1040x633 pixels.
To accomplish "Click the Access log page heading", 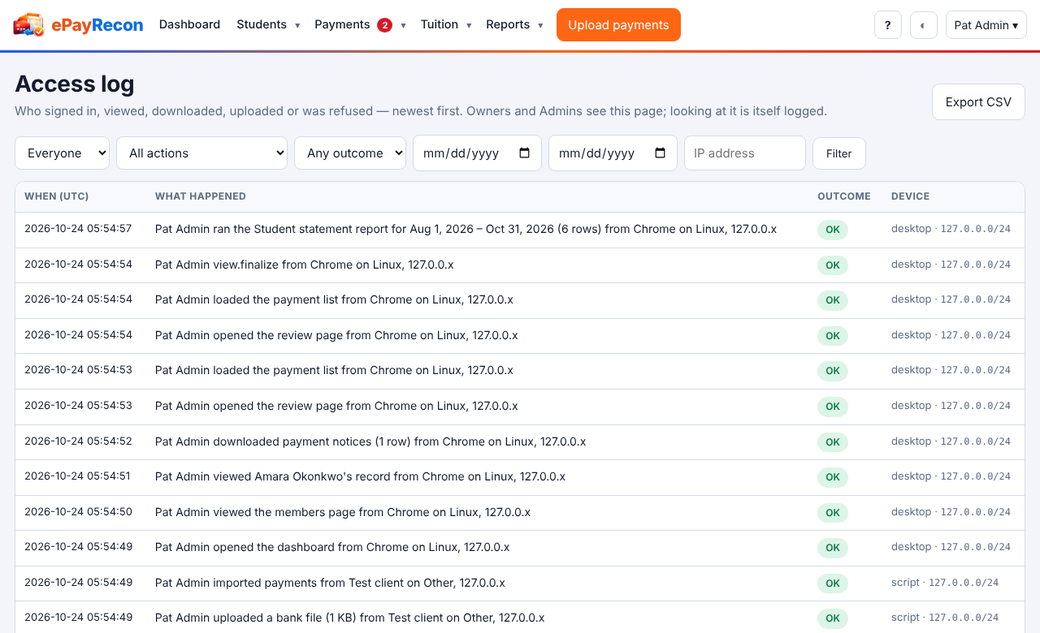I will pyautogui.click(x=74, y=84).
